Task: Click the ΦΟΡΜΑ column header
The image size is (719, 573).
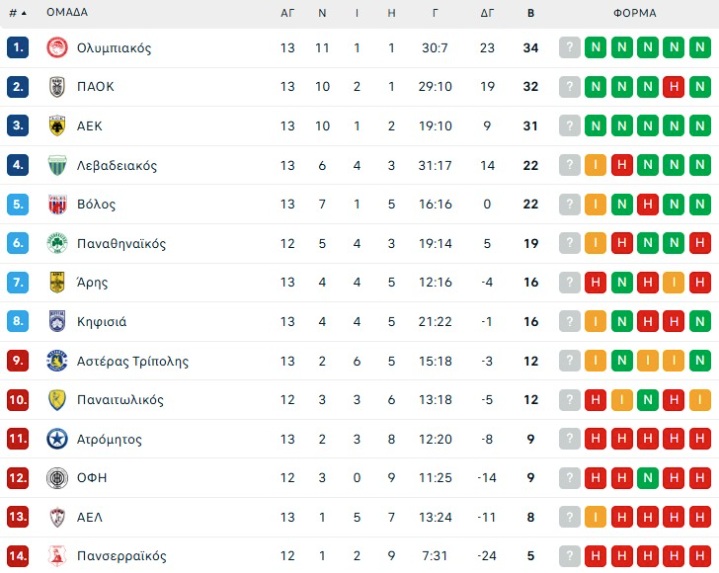Action: [x=635, y=13]
